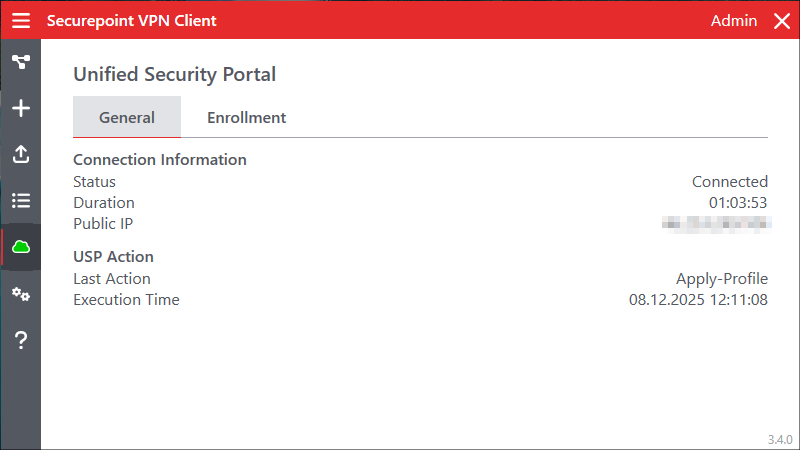Select the green cloud Unified Security Portal icon
800x450 pixels.
21,247
